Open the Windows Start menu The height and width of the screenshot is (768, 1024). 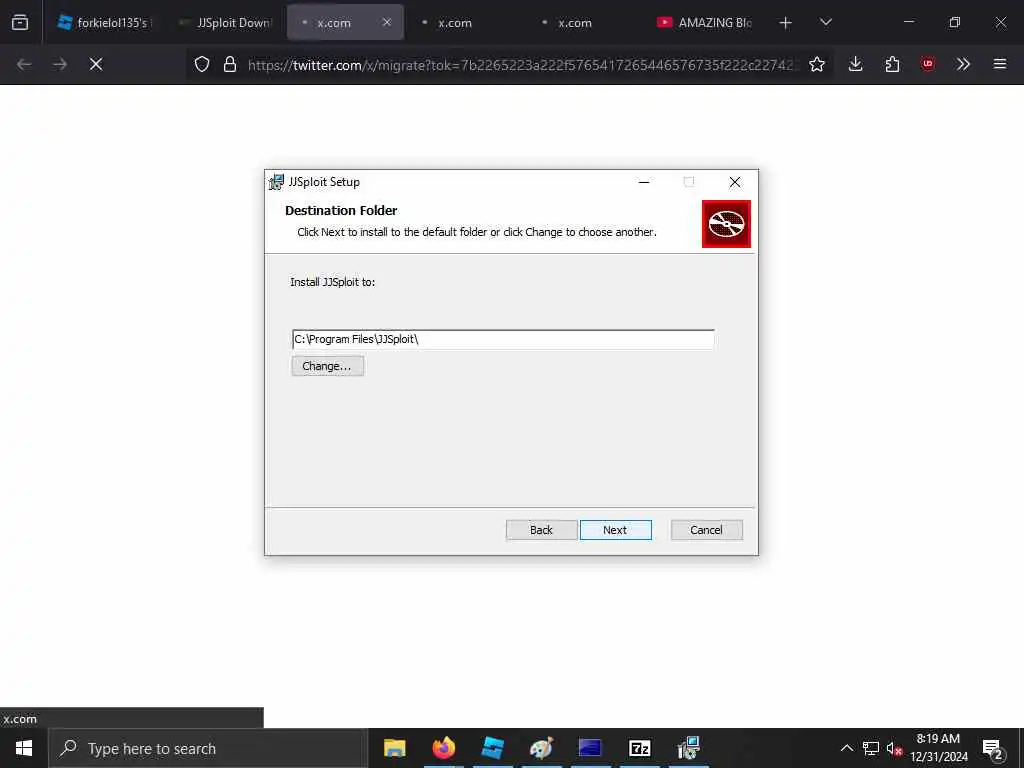pyautogui.click(x=24, y=748)
